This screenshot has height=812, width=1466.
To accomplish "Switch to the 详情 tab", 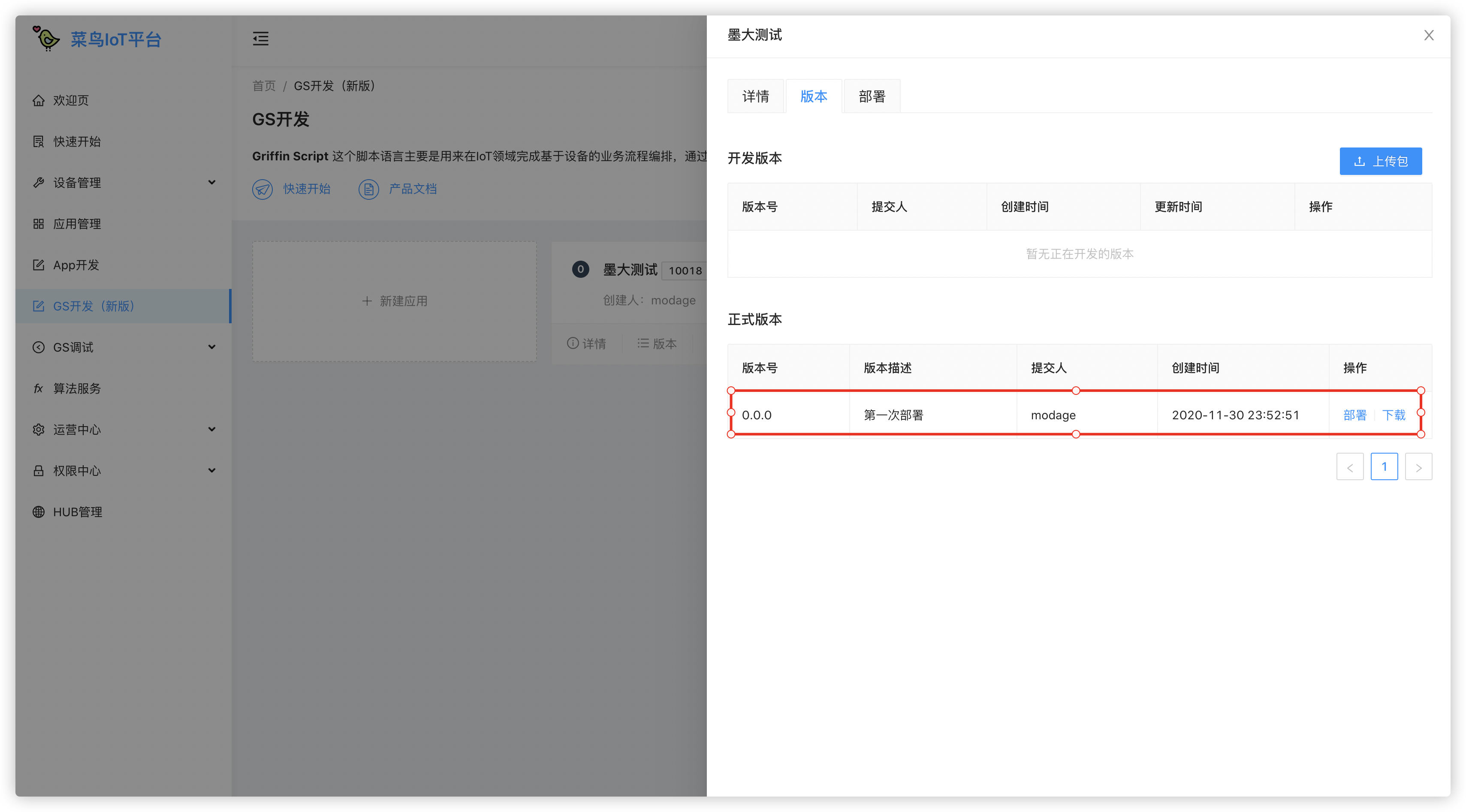I will pos(755,96).
